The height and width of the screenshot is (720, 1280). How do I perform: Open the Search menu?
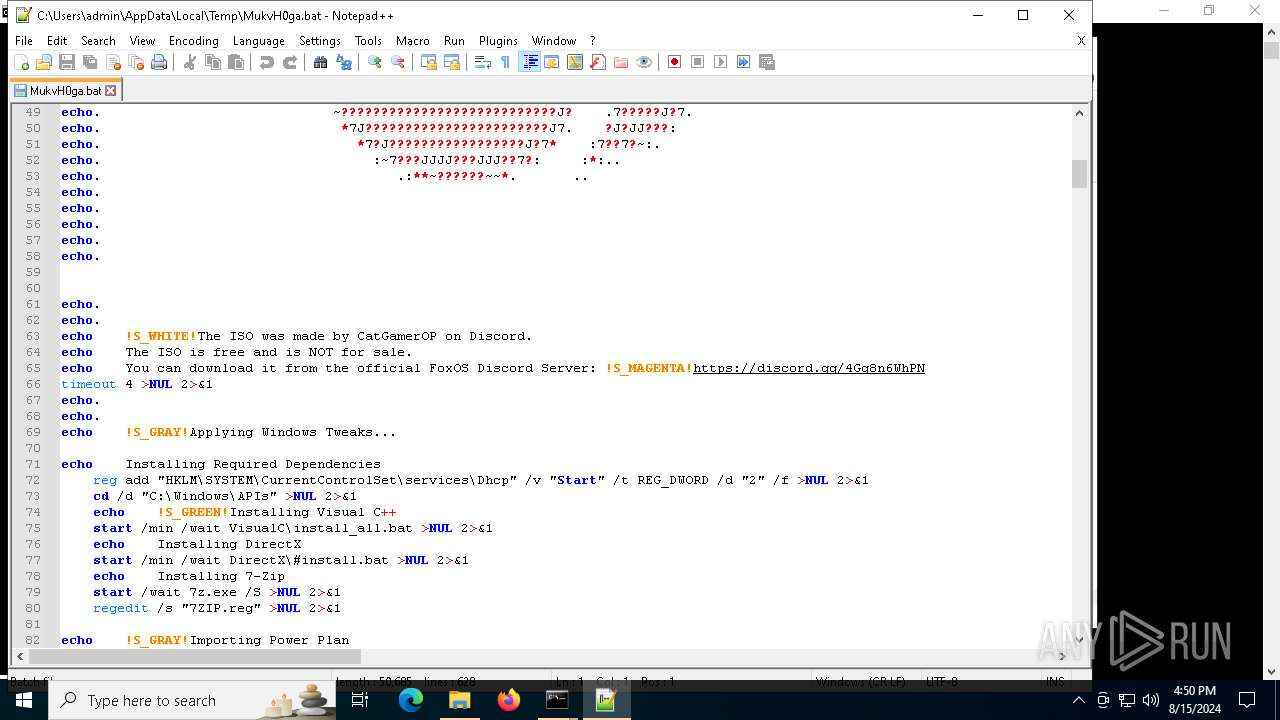point(98,41)
